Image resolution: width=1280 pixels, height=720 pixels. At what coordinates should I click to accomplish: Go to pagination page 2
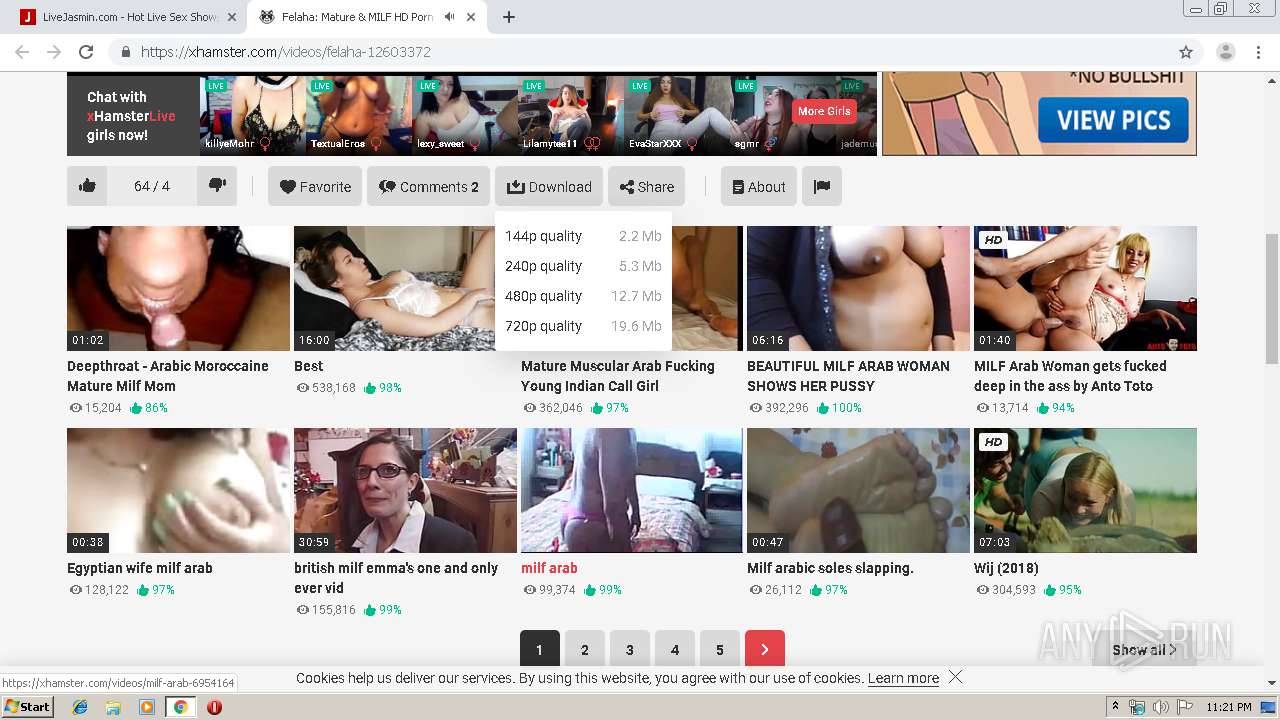tap(584, 650)
